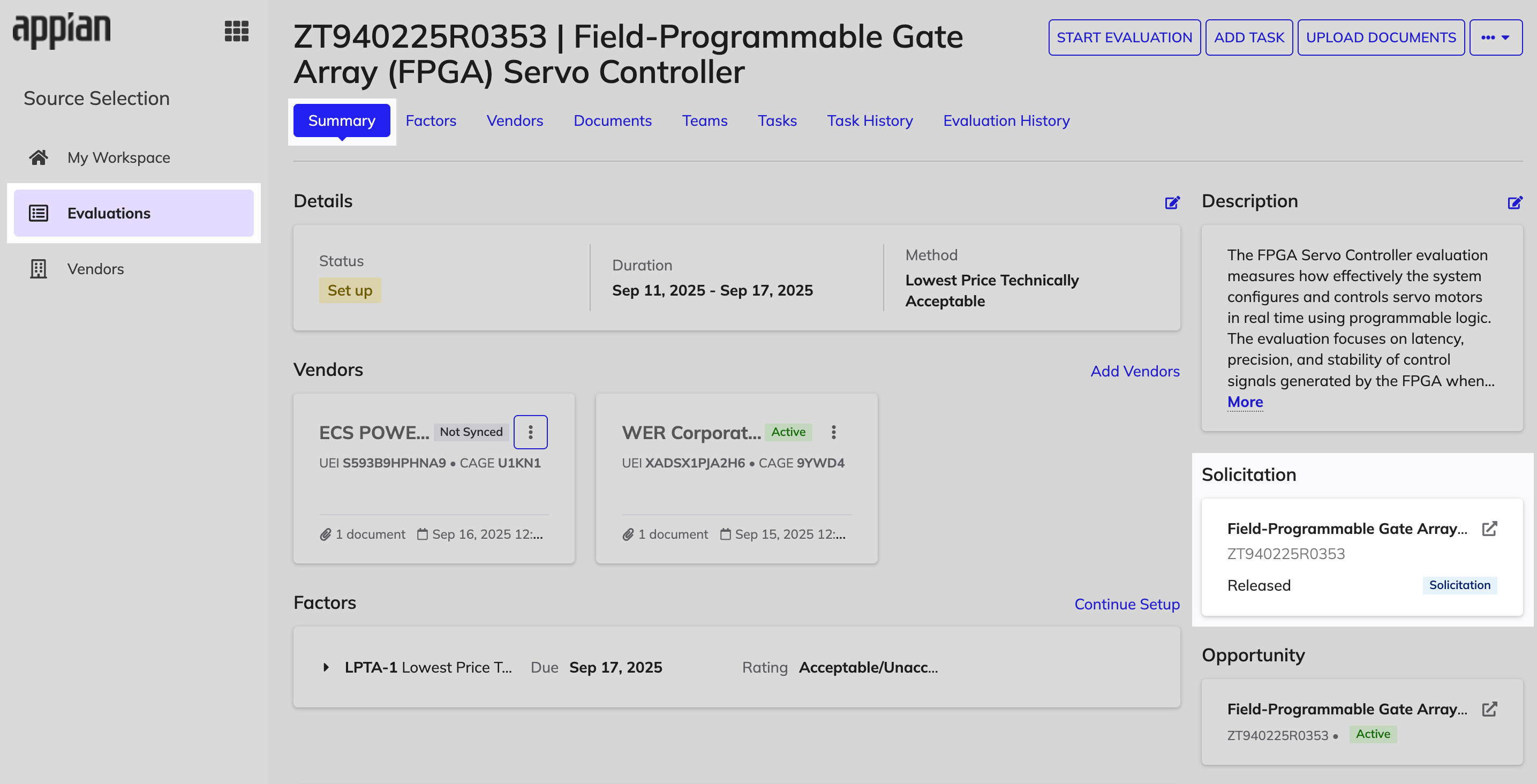Open the Documents tab

pyautogui.click(x=612, y=120)
